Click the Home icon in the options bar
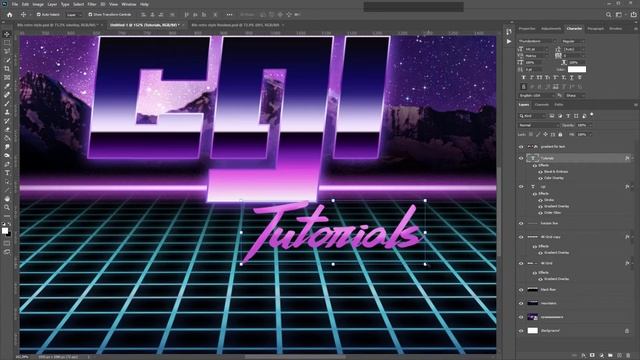Screen dimensions: 640x360 (9, 15)
